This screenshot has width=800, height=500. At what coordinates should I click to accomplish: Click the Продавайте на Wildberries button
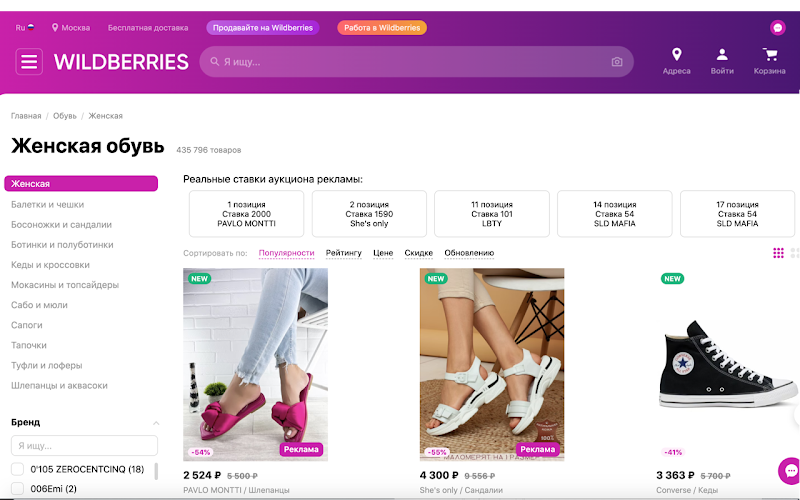(x=263, y=28)
